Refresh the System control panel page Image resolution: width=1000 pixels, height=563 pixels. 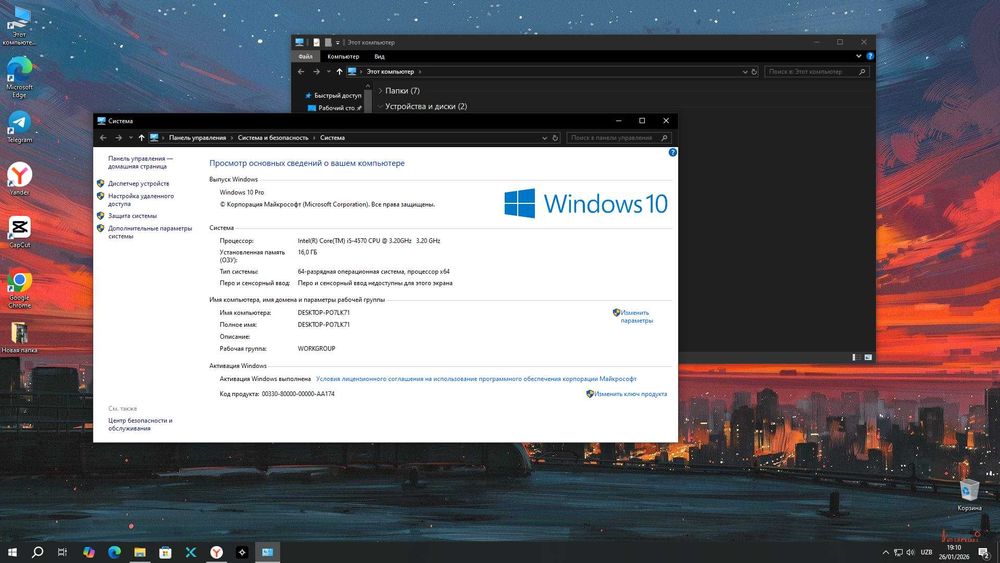555,138
